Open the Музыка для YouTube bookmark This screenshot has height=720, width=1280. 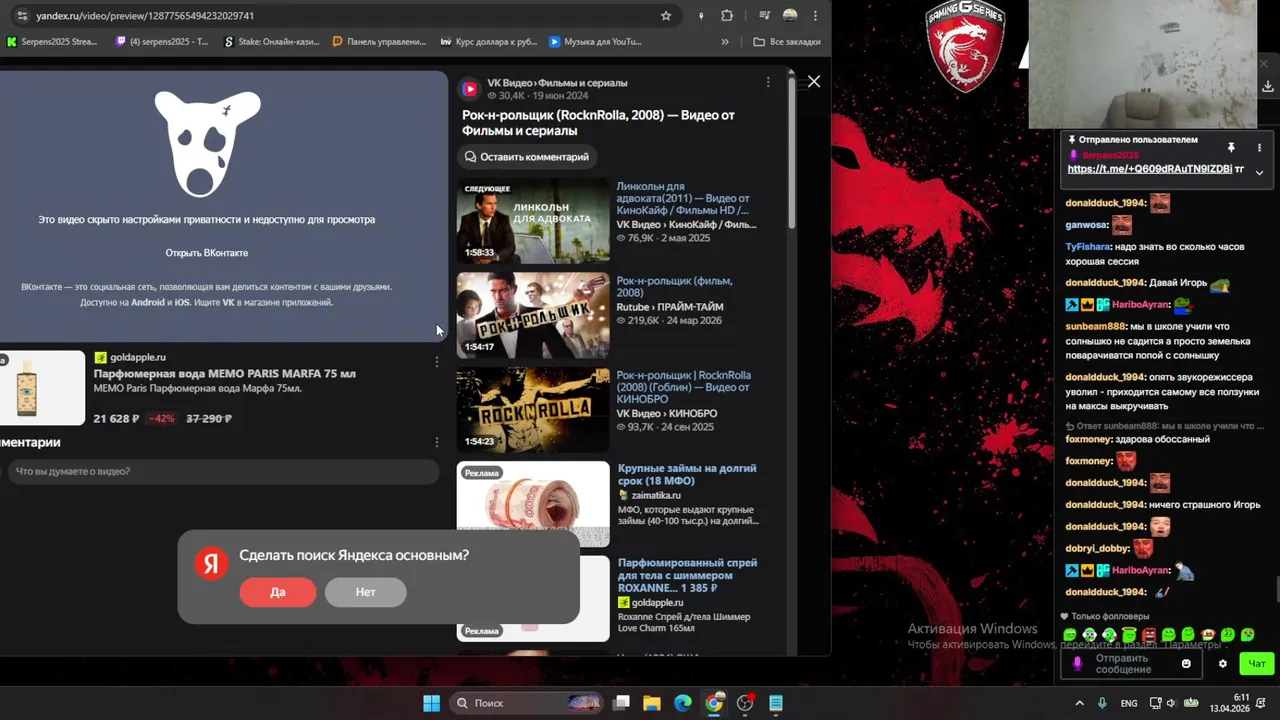[596, 42]
